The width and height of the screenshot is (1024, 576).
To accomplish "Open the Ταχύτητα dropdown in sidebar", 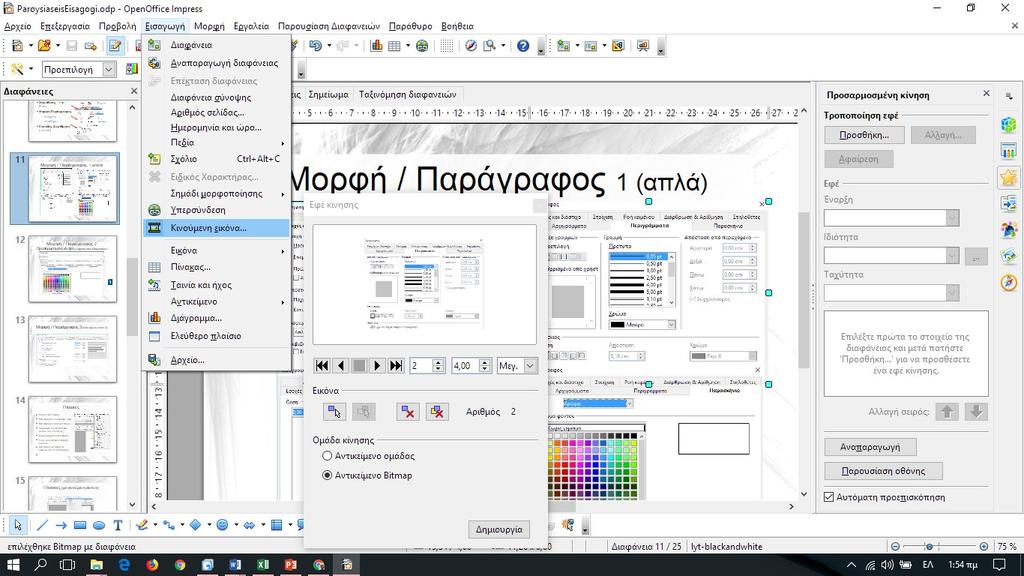I will (x=952, y=293).
